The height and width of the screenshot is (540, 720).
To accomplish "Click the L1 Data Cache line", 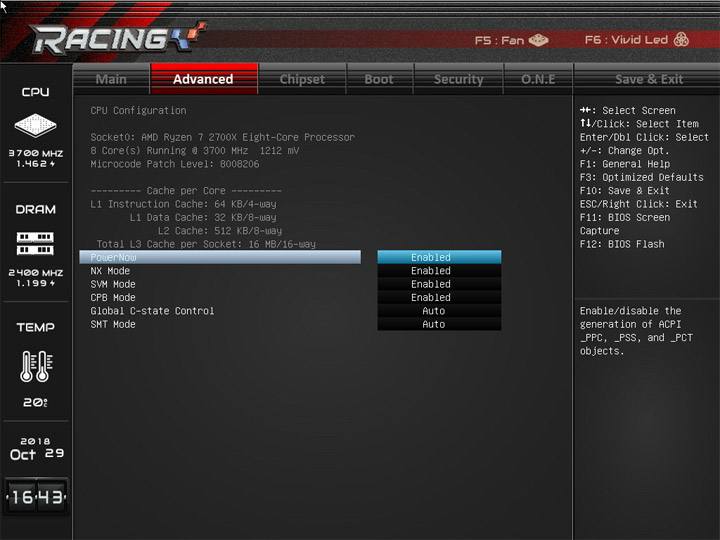I will pos(203,217).
